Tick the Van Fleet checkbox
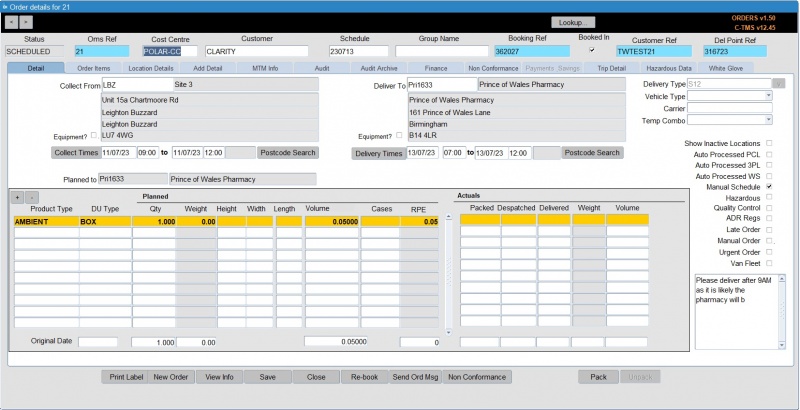Screen dimensions: 800x410 coord(769,263)
